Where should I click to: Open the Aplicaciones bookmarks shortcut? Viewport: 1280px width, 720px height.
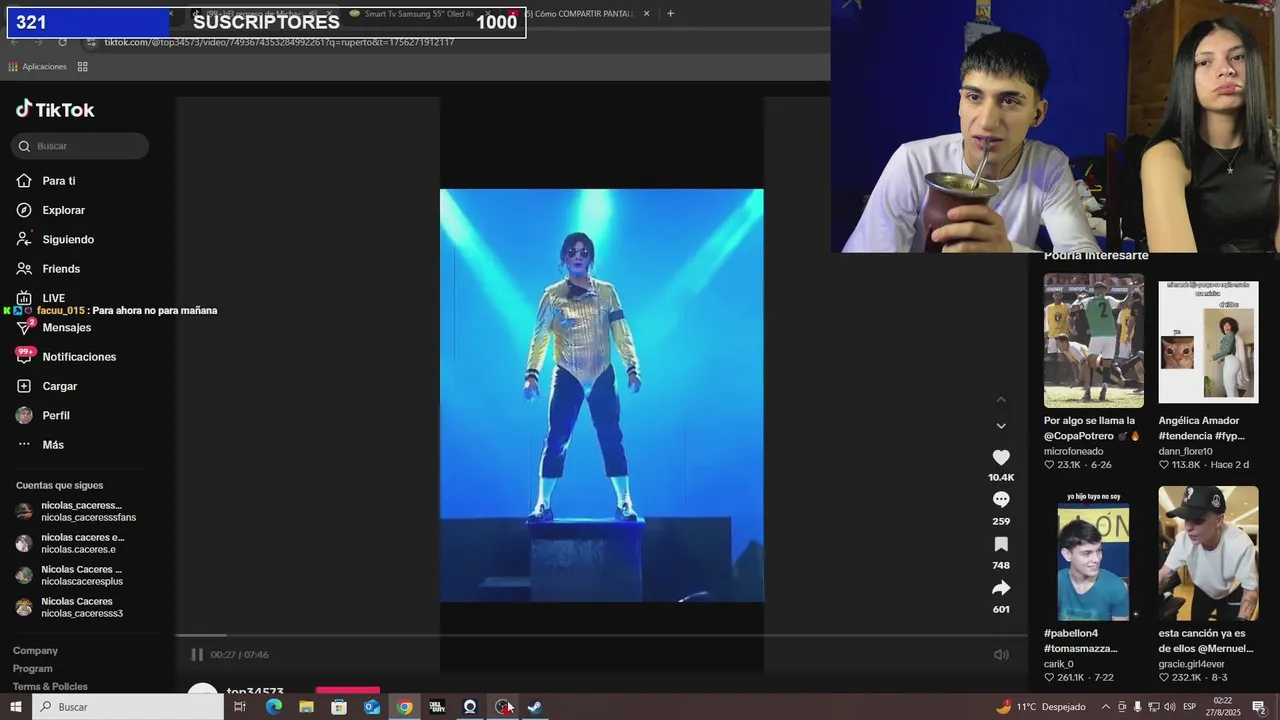click(x=37, y=67)
